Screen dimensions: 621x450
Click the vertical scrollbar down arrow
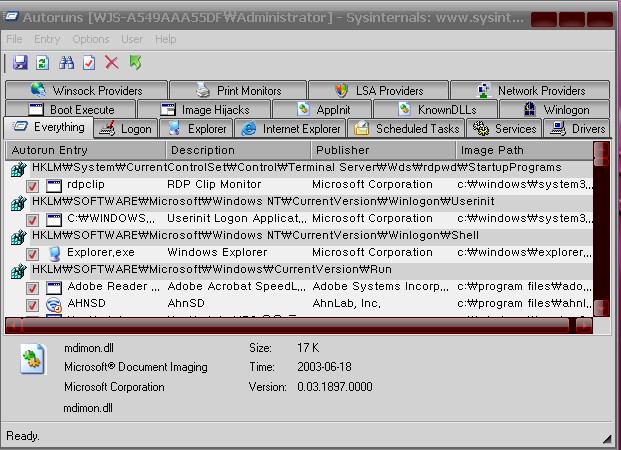point(601,307)
